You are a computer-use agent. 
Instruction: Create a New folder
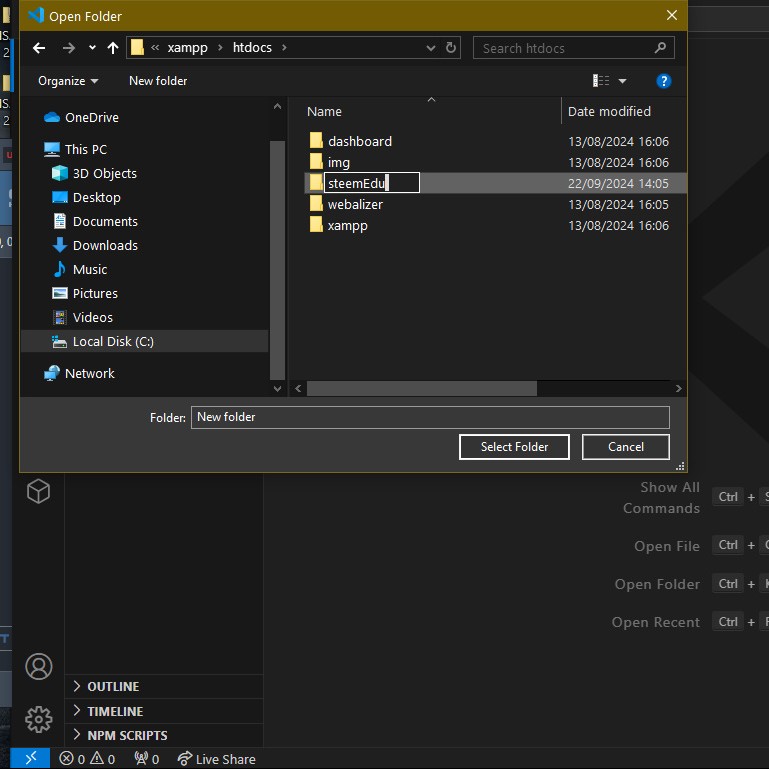click(158, 81)
